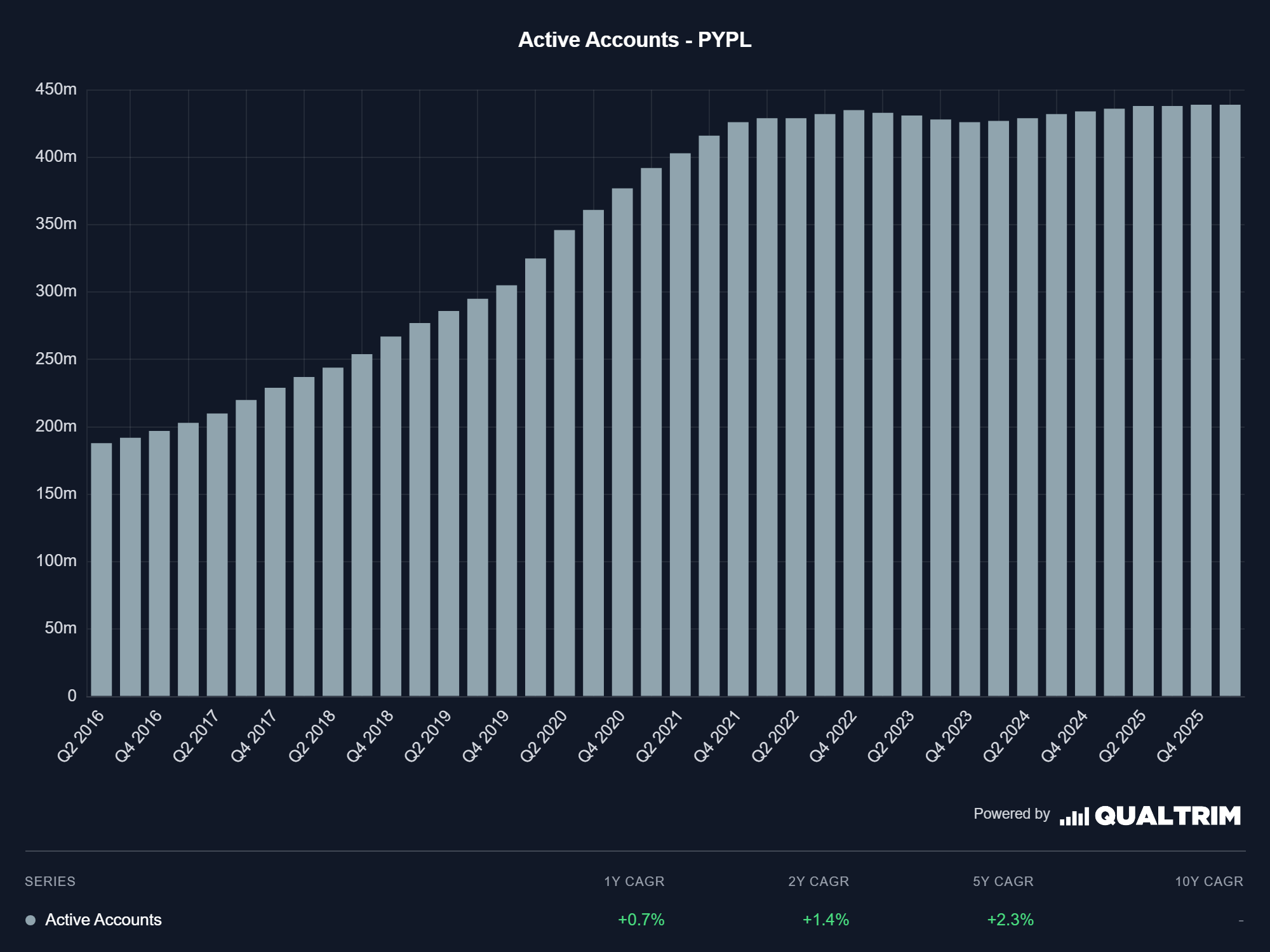This screenshot has height=952, width=1270.
Task: Click the '5Y CAGR' column header
Action: [x=1003, y=882]
